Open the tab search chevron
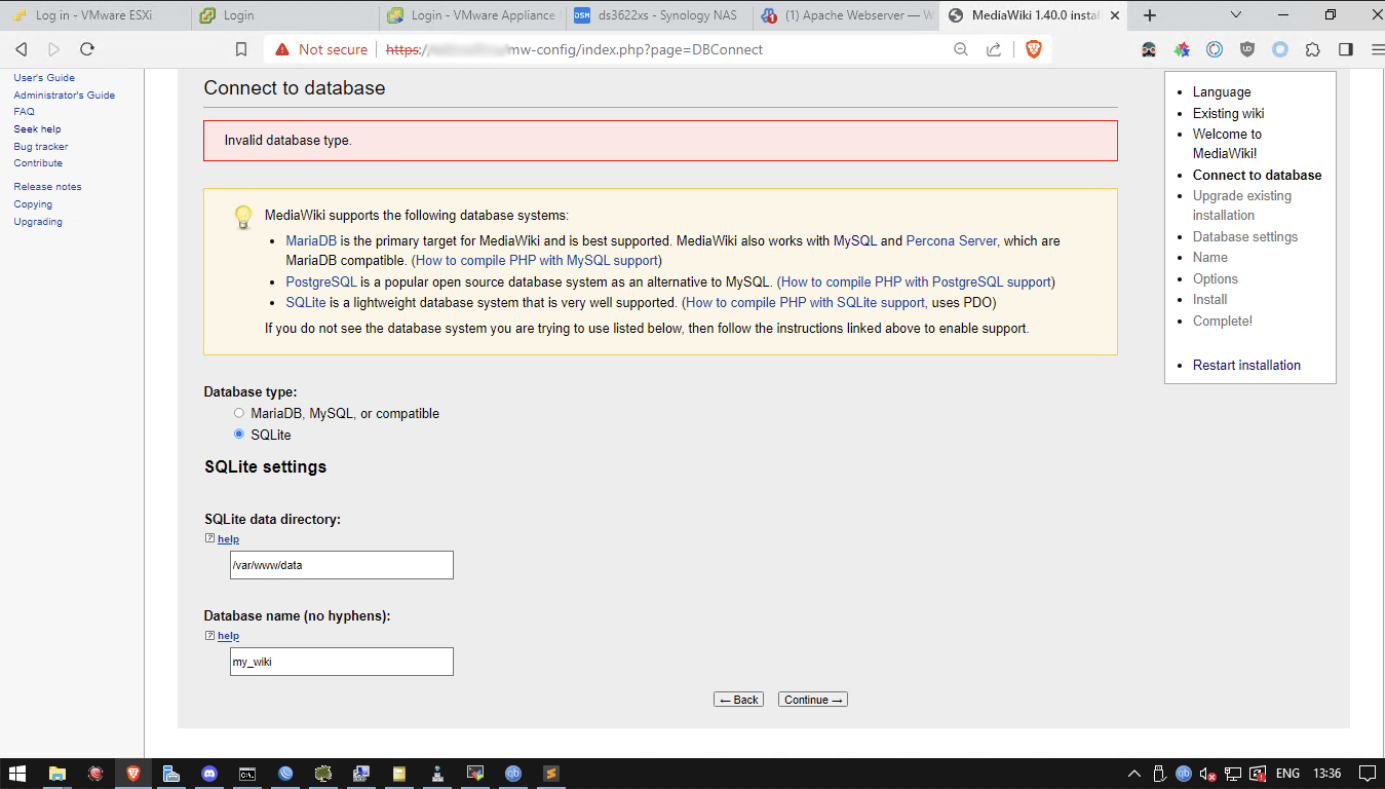 click(1236, 15)
